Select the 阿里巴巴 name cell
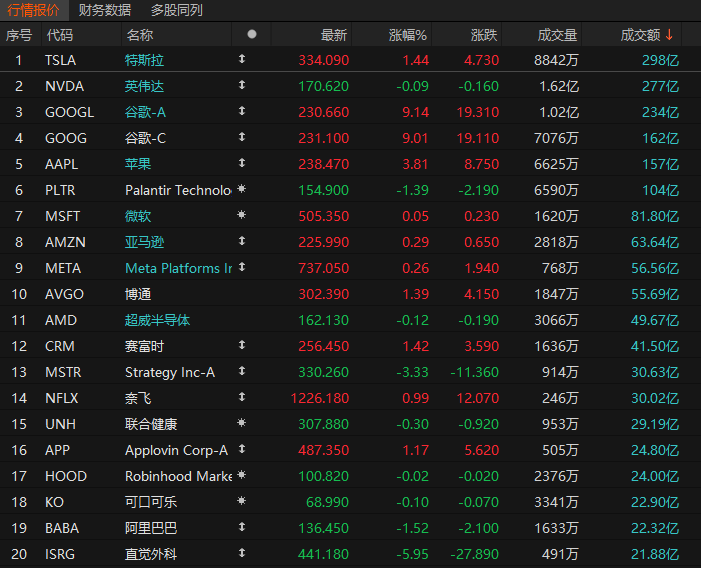This screenshot has width=701, height=568. pyautogui.click(x=151, y=528)
